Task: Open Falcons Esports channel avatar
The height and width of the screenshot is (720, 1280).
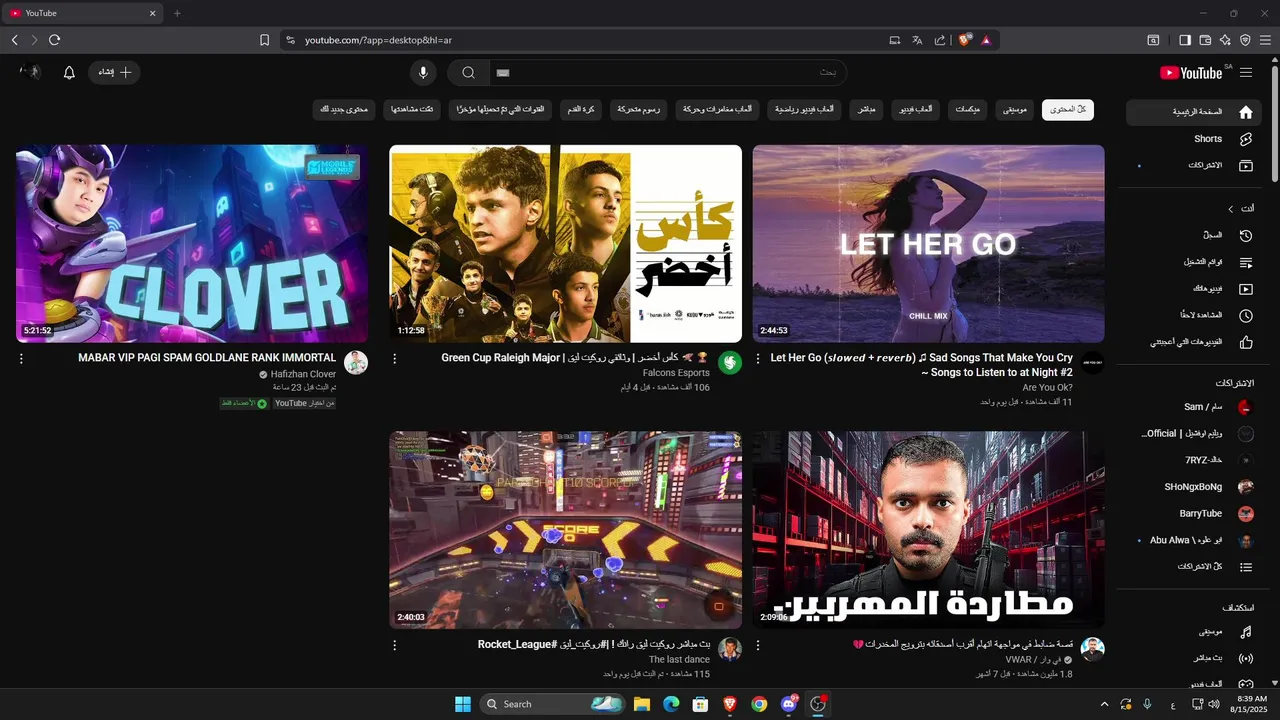Action: [x=730, y=362]
